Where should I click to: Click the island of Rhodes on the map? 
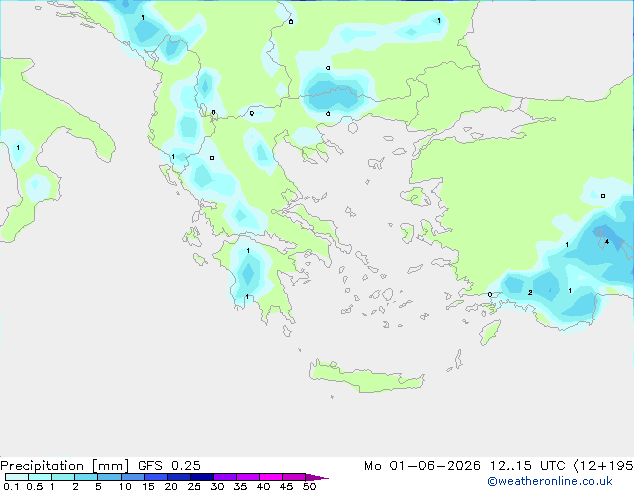point(490,332)
